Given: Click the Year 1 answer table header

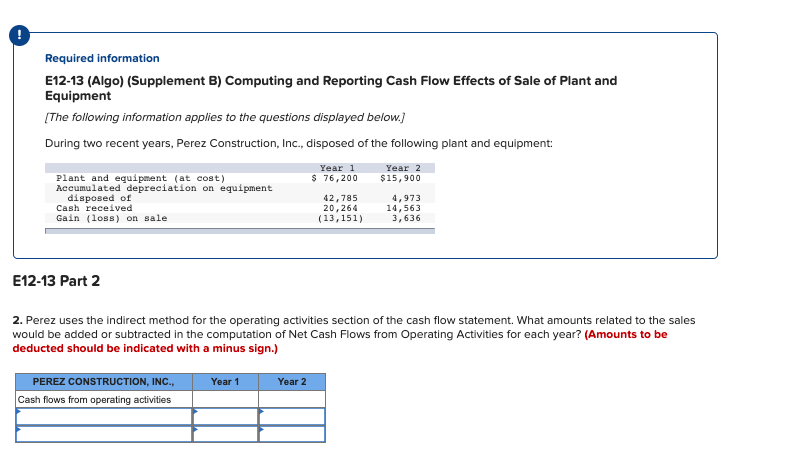Looking at the screenshot, I should (226, 382).
